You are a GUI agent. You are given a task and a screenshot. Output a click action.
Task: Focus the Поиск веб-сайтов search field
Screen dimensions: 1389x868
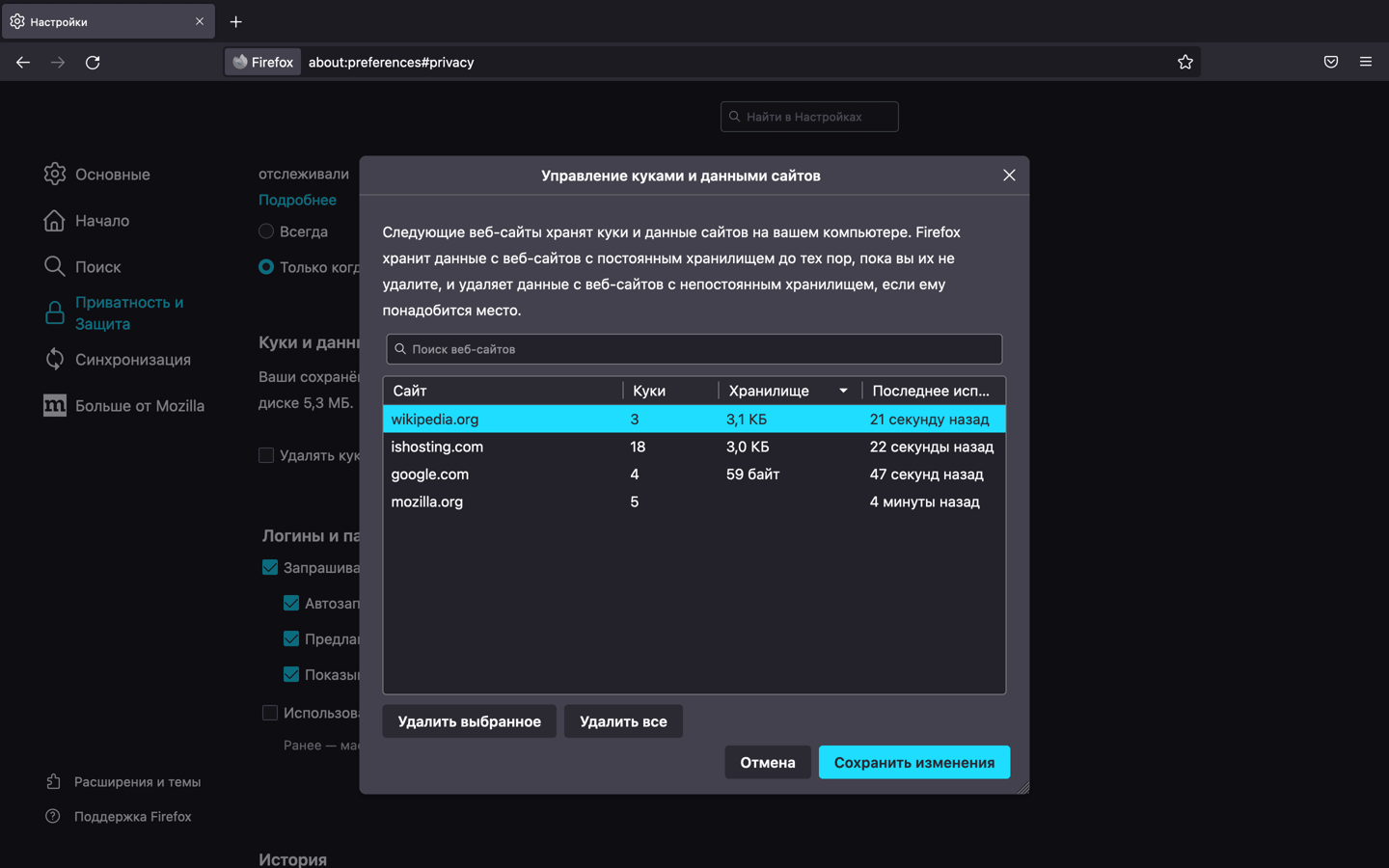(694, 349)
